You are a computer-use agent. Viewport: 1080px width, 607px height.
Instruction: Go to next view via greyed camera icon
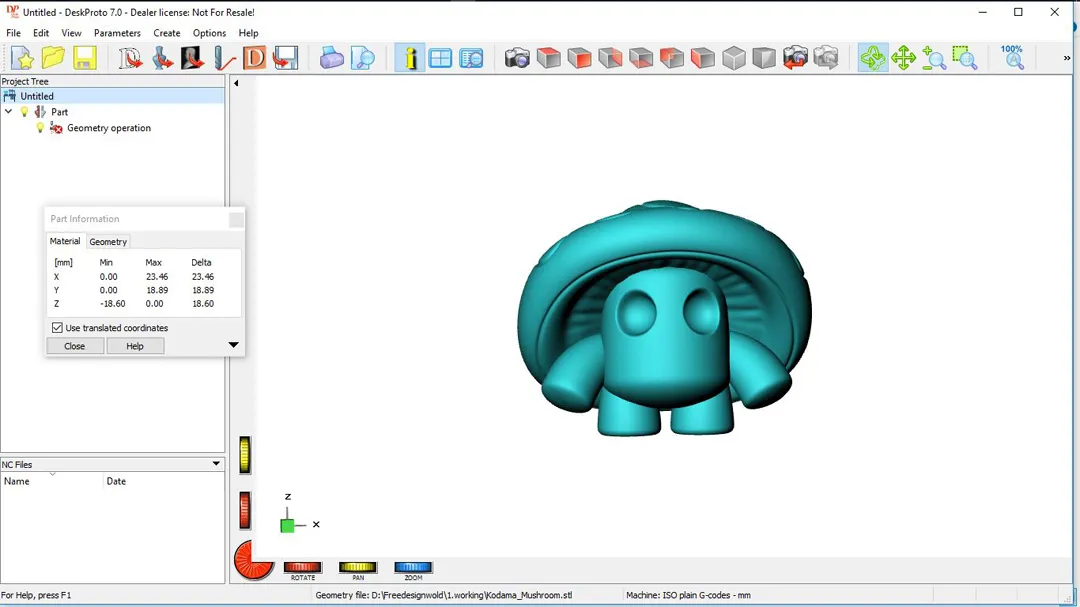826,59
